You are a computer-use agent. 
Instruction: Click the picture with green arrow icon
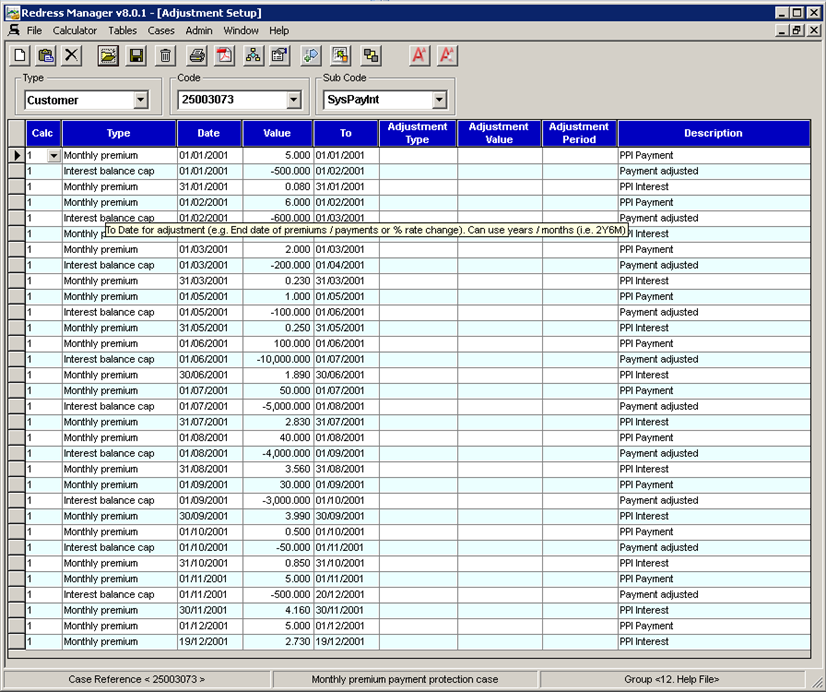[x=340, y=55]
